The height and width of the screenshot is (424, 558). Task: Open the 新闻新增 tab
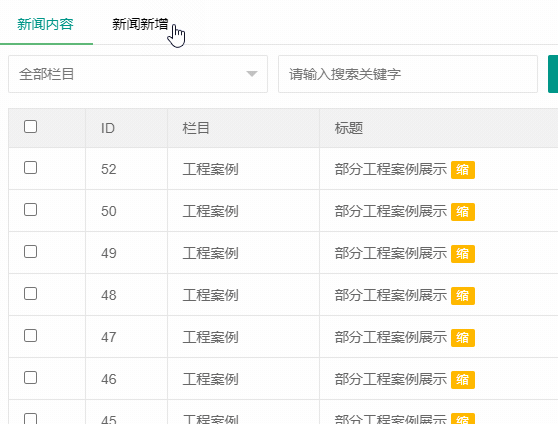click(x=140, y=24)
